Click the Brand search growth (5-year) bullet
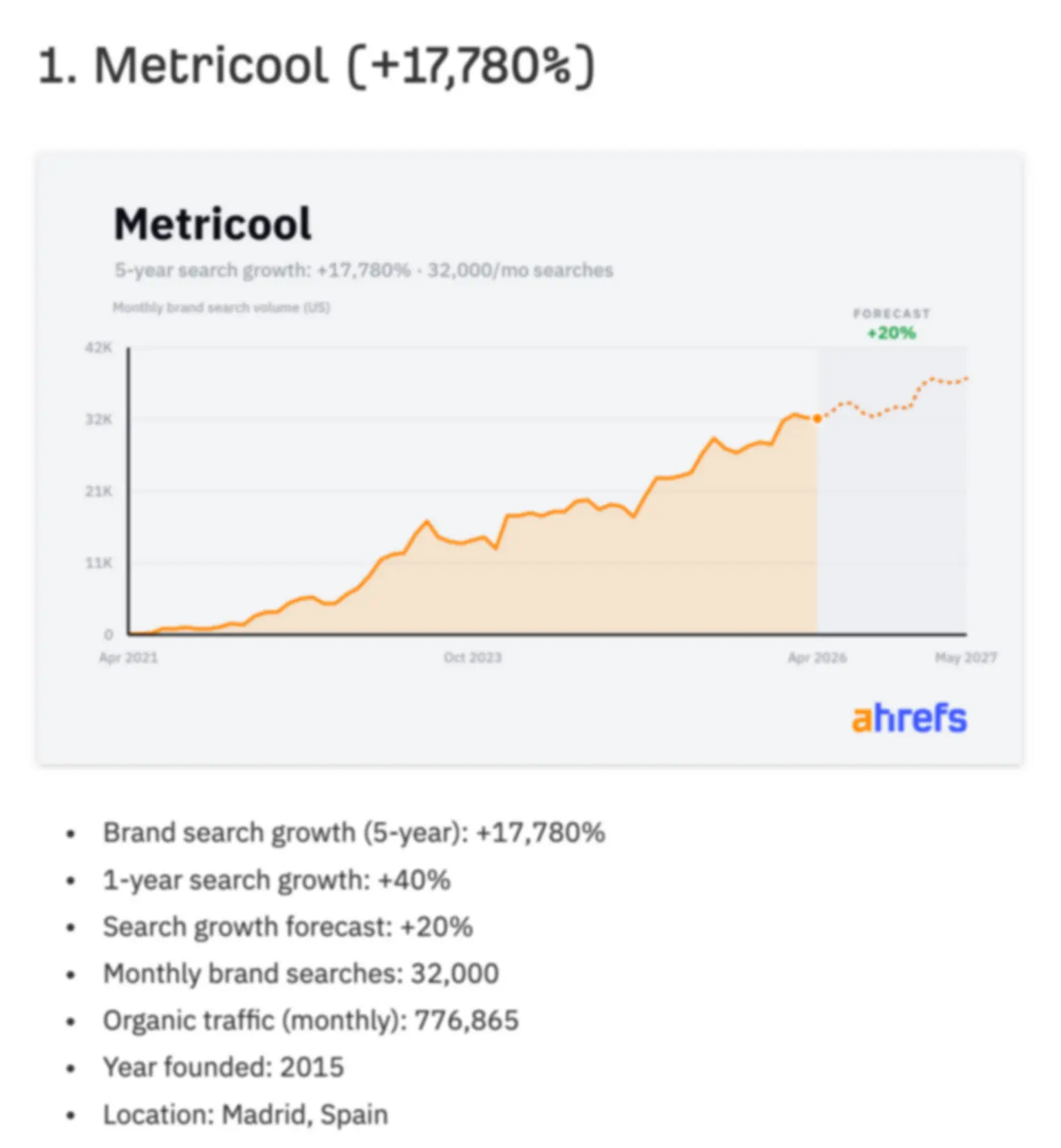 coord(354,833)
